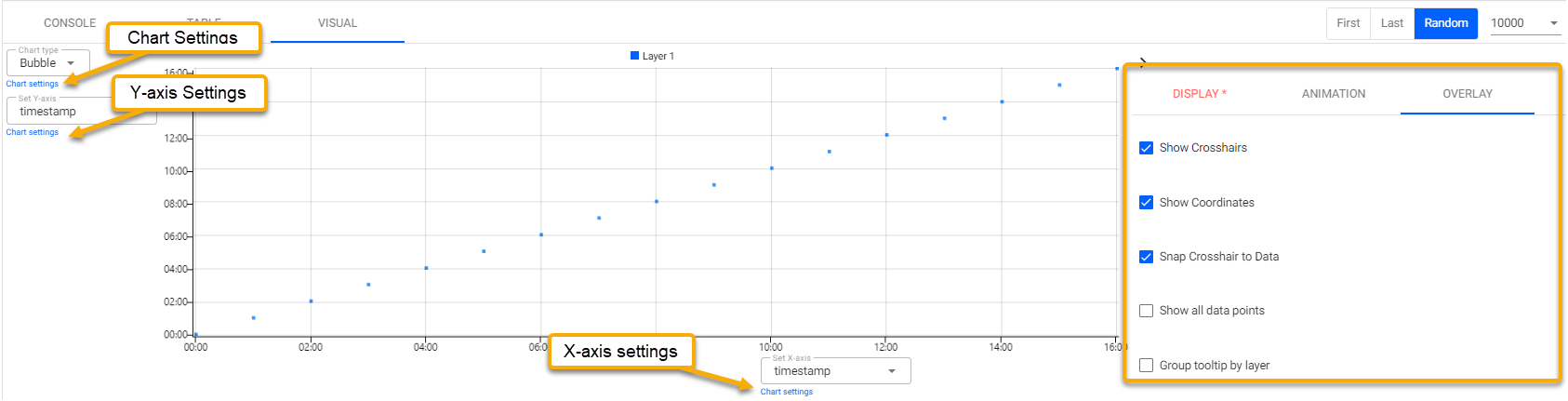Select the Last sampling button
This screenshot has width=1568, height=401.
coord(1392,23)
